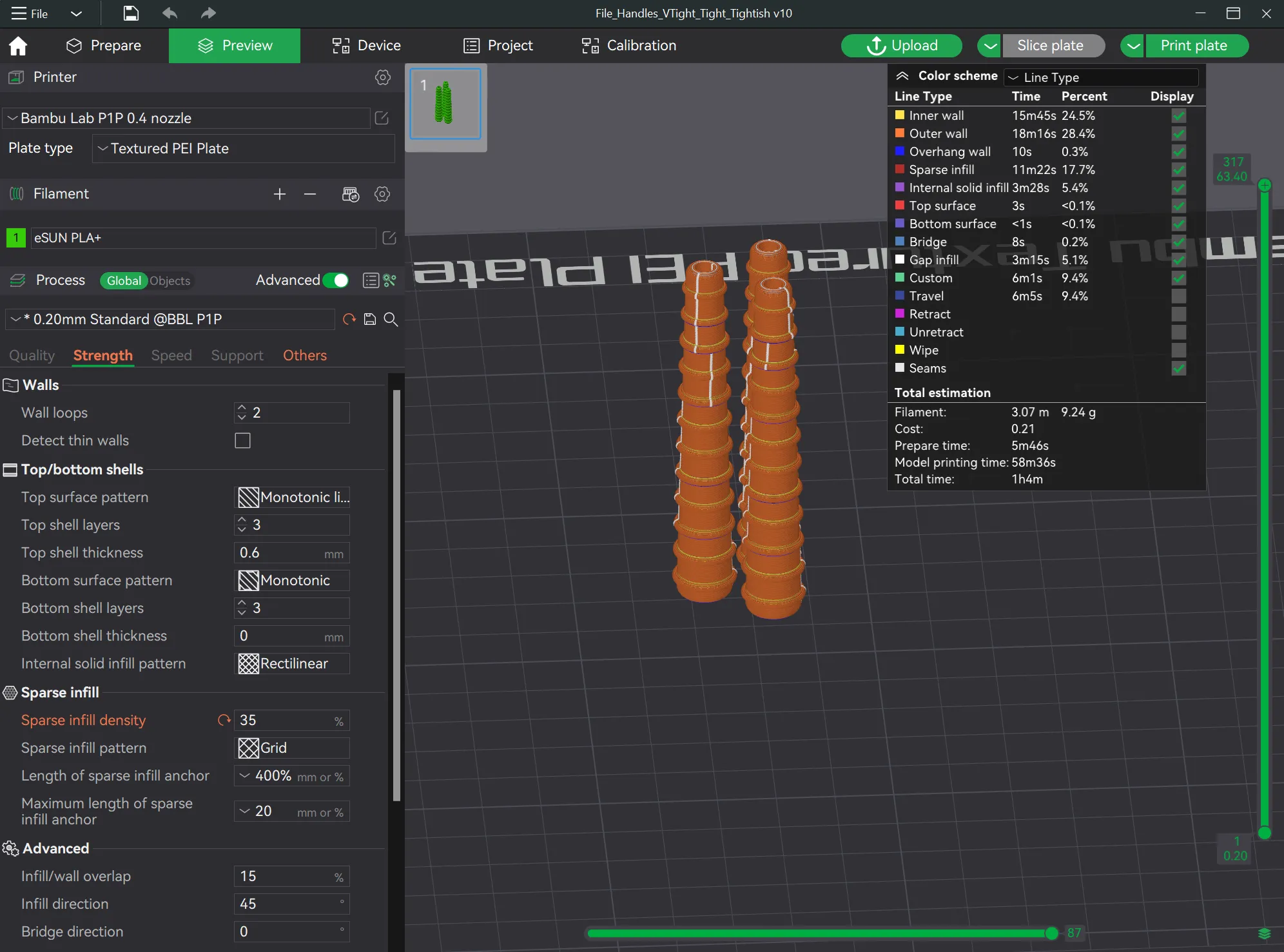Screen dimensions: 1284x952
Task: Open the Color scheme Line Type dropdown
Action: pyautogui.click(x=1101, y=77)
